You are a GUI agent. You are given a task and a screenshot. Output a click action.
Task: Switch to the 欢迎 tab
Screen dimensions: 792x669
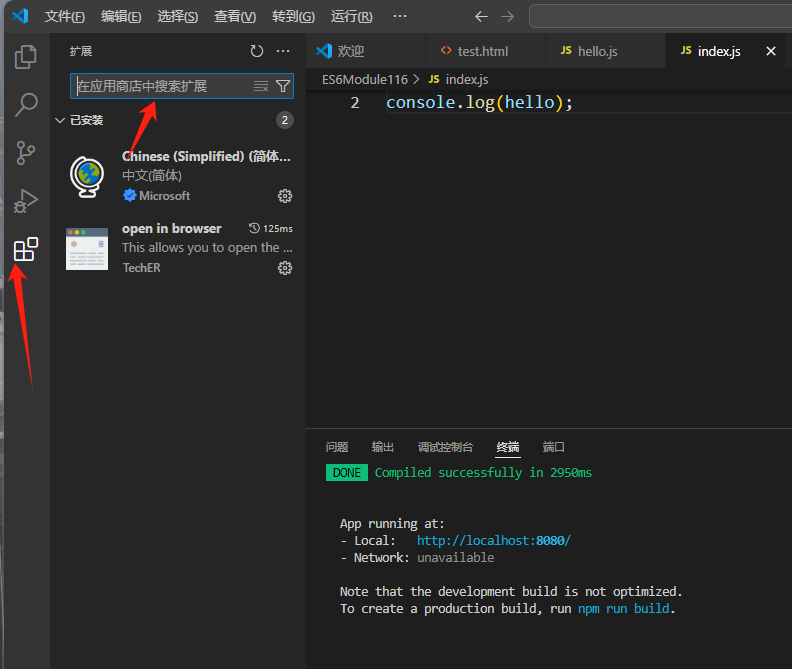[x=366, y=51]
